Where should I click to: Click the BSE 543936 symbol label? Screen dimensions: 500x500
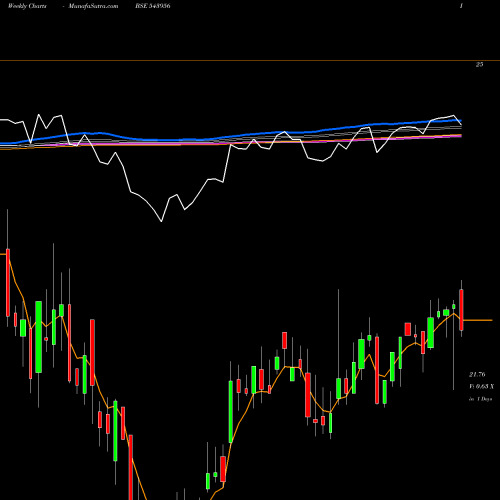(153, 6)
